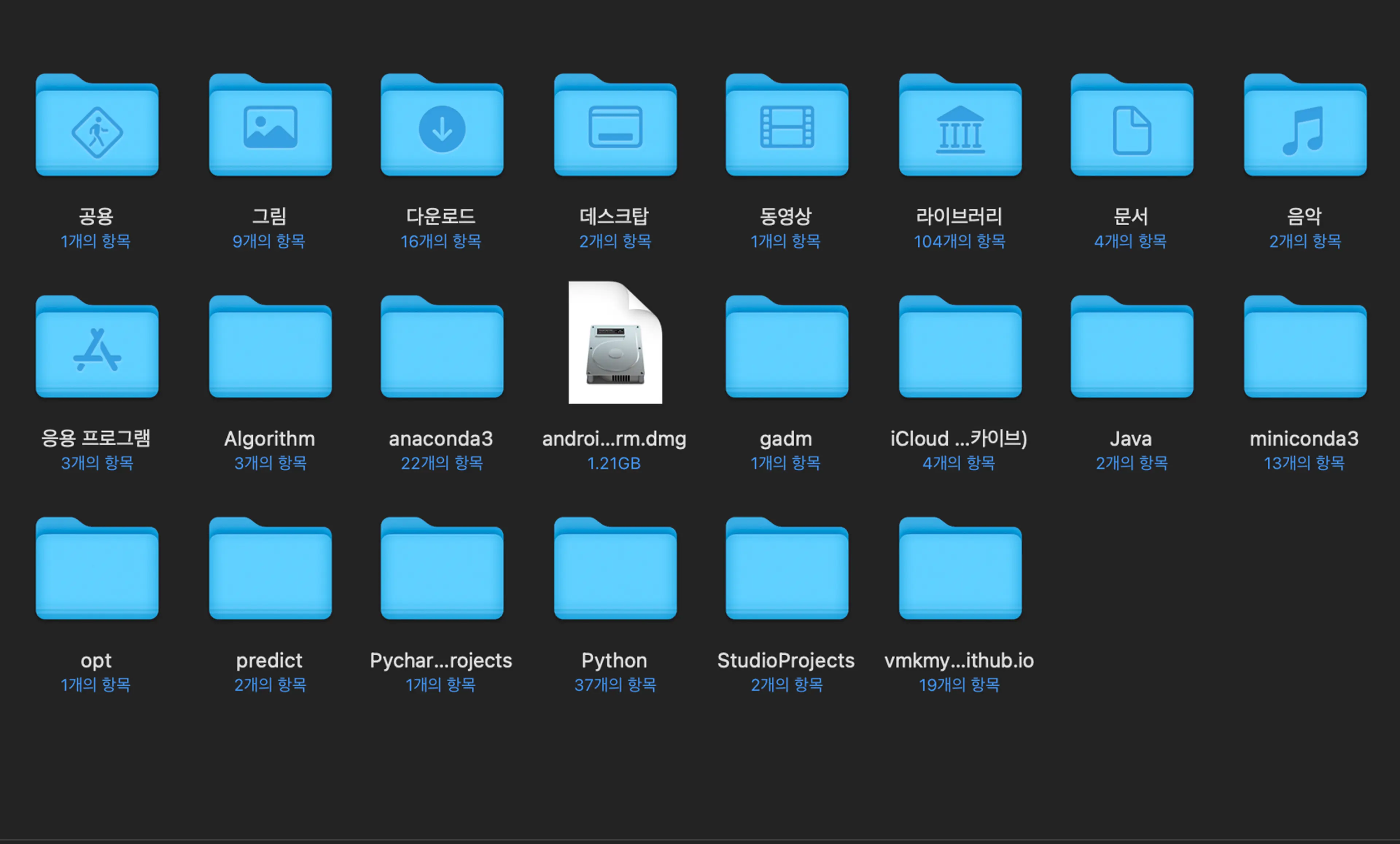This screenshot has height=844, width=1400.
Task: Click the 동영상 folder name label
Action: coord(786,217)
